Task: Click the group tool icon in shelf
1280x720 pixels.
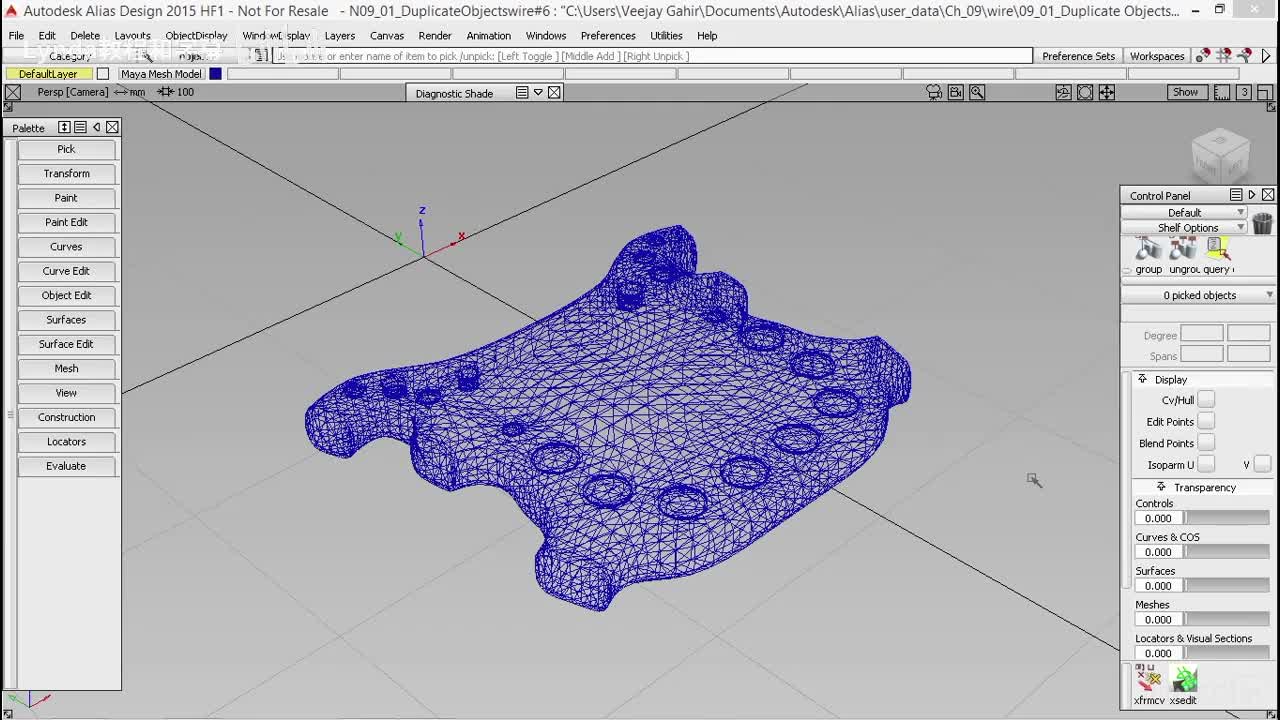Action: (1148, 249)
